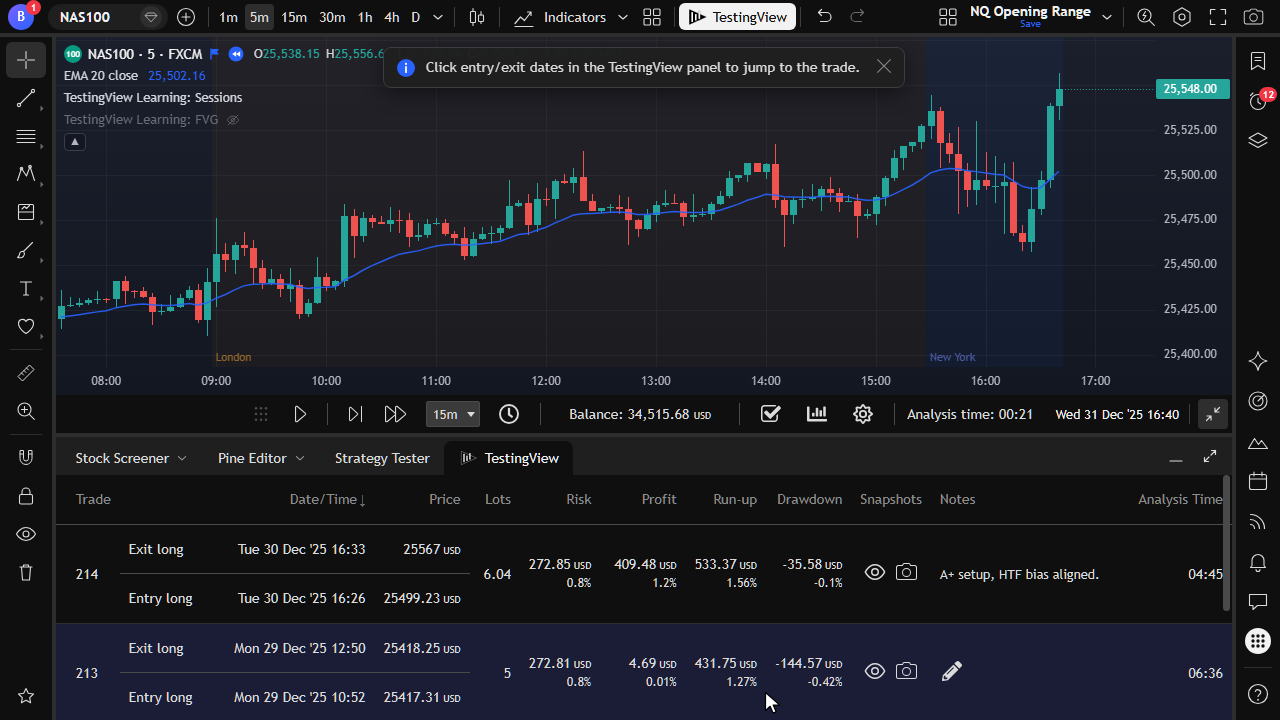1280x720 pixels.
Task: Edit the note for trade 213
Action: (x=952, y=671)
